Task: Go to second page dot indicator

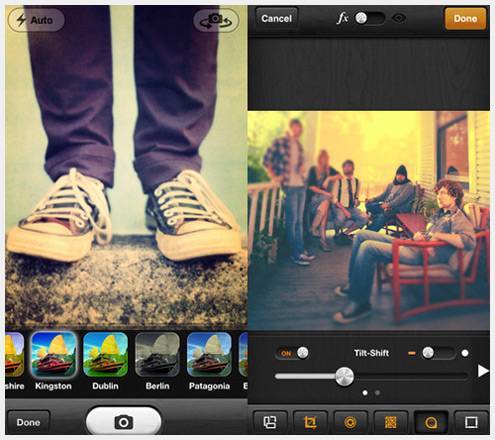Action: click(x=377, y=393)
